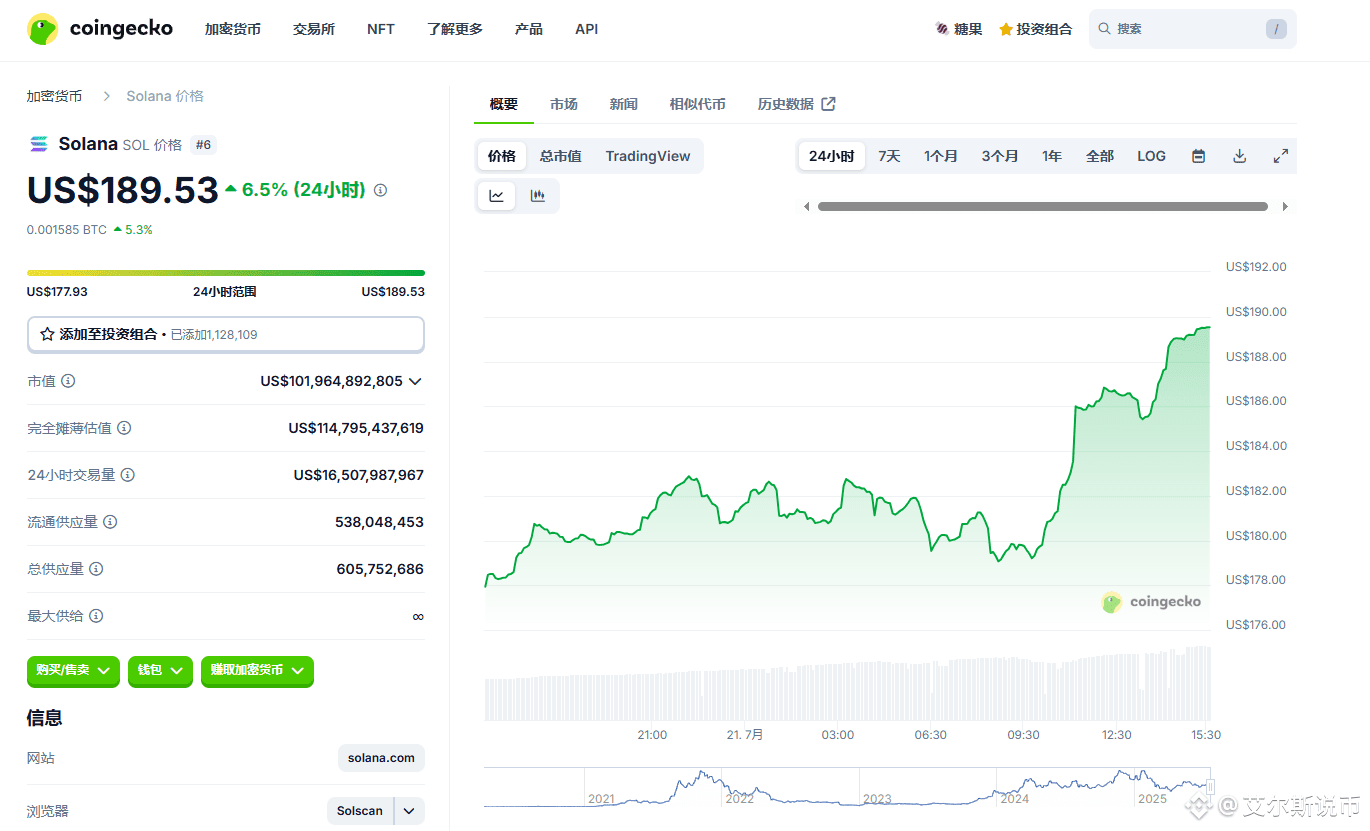Click the 0.001585 BTC value

[x=66, y=230]
